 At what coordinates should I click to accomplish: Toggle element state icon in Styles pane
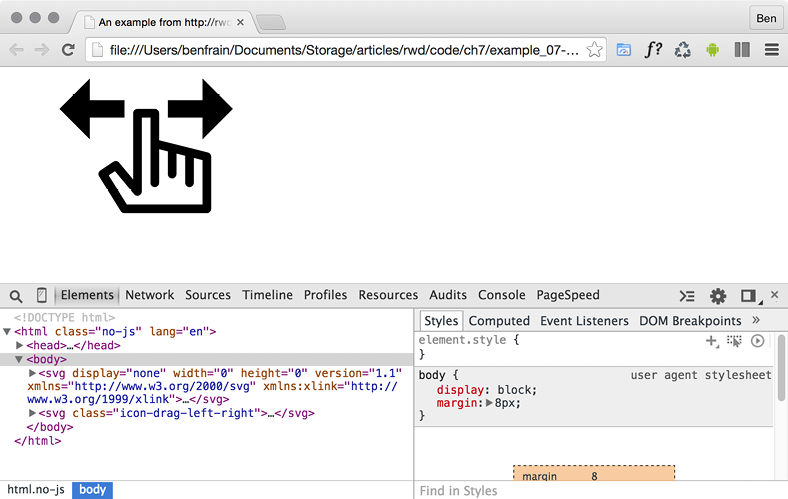735,341
